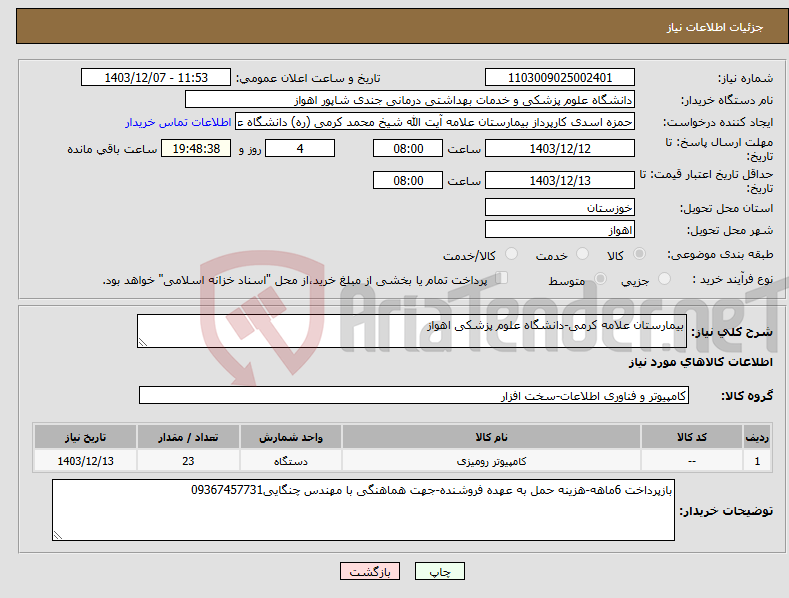Click the page title جزئیات اطلاعات نیاز
The image size is (789, 598).
[x=715, y=27]
